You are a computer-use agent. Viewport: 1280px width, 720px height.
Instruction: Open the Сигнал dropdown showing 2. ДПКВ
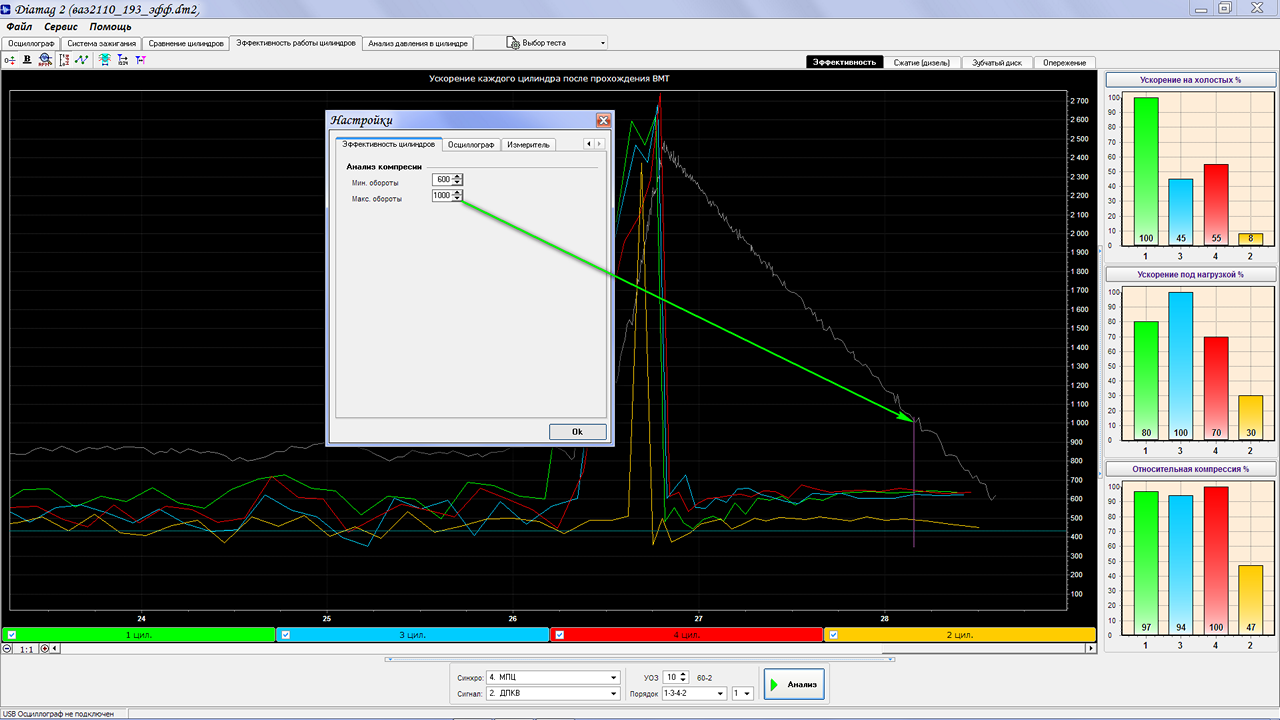pyautogui.click(x=553, y=693)
